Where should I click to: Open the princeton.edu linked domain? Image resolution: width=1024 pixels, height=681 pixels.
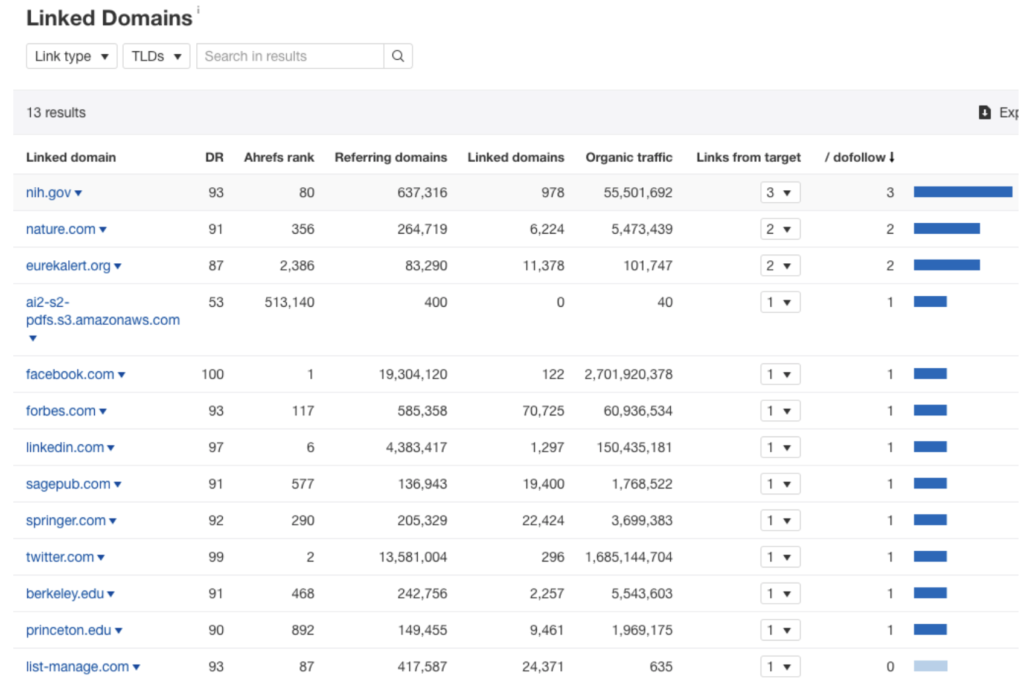coord(69,630)
